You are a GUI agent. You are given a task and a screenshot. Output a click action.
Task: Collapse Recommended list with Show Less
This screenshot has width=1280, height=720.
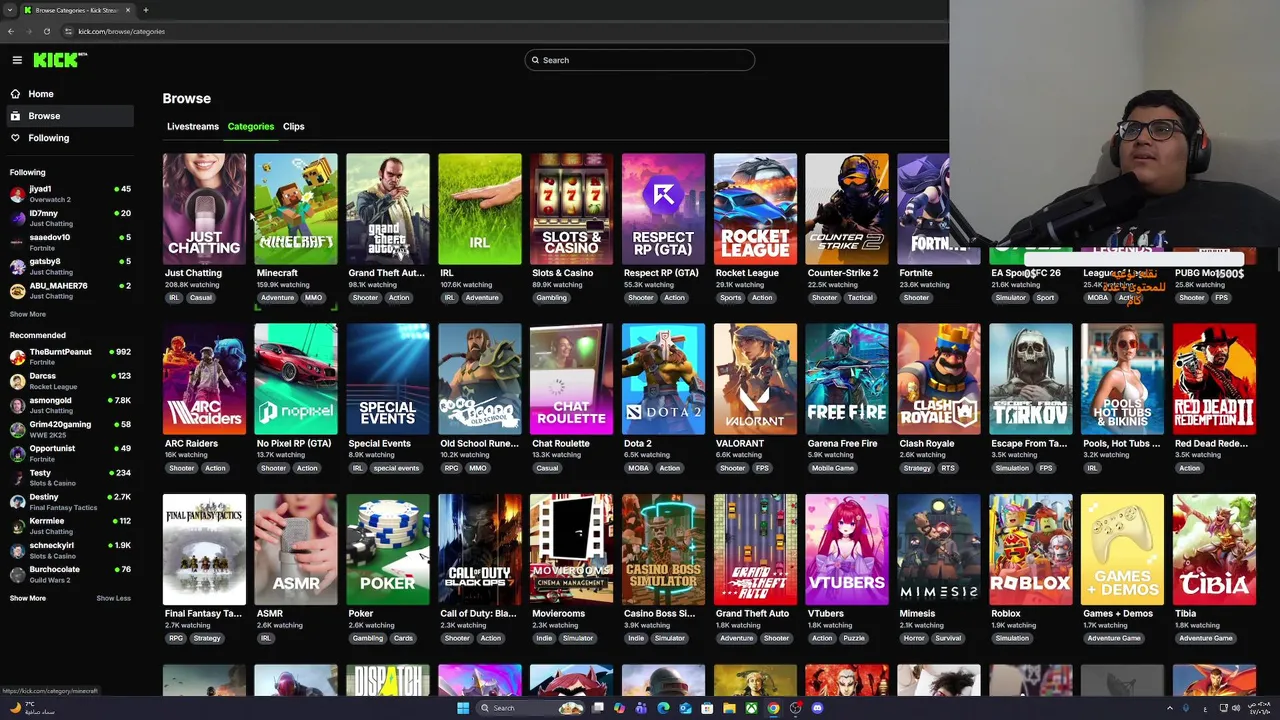click(114, 598)
